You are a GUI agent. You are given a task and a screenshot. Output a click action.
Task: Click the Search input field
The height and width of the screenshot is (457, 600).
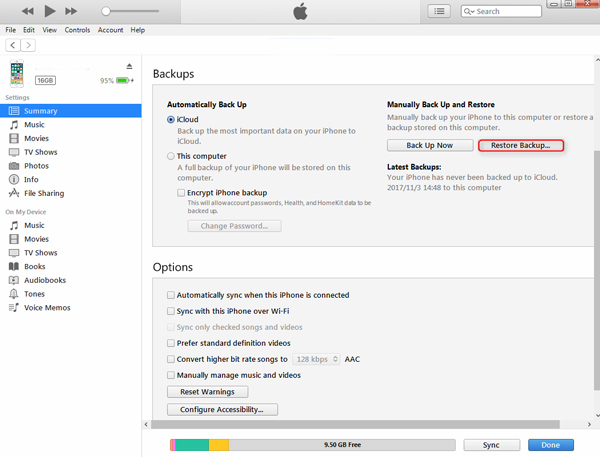pyautogui.click(x=501, y=11)
